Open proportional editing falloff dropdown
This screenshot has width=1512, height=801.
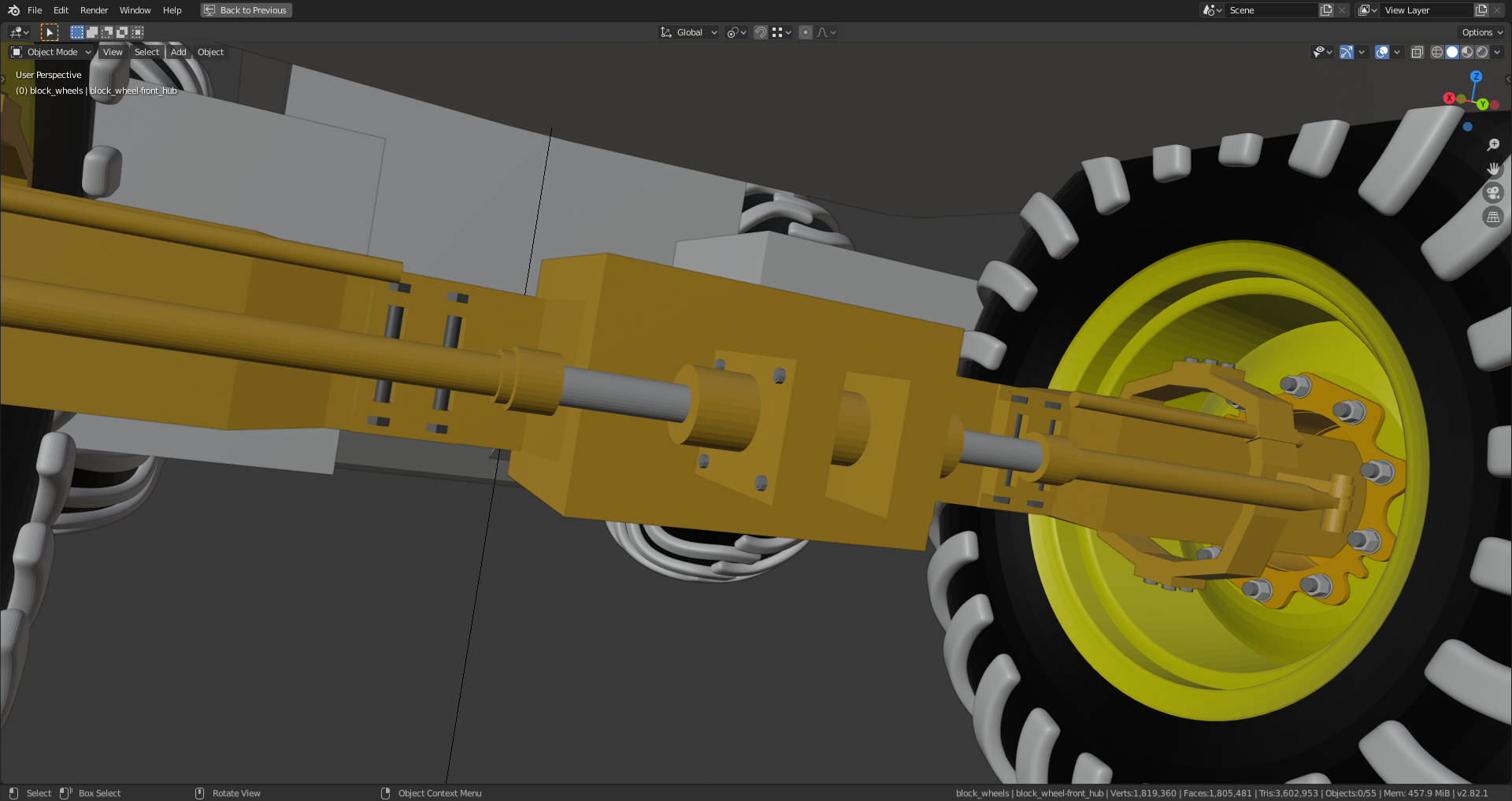coord(826,32)
